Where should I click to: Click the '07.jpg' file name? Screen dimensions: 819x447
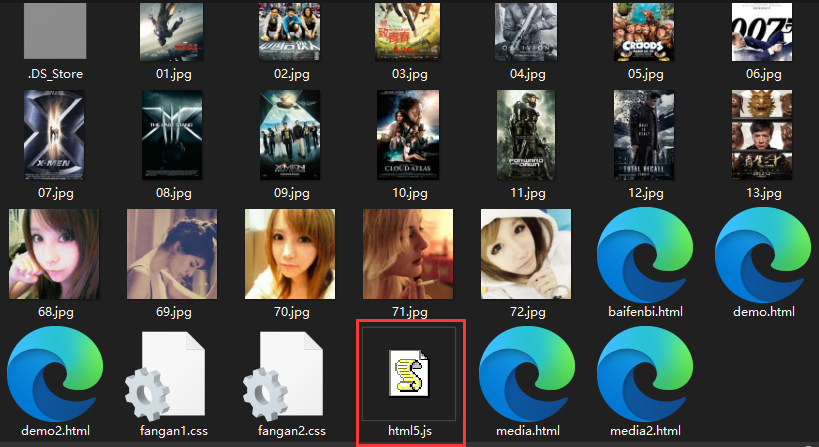(56, 193)
